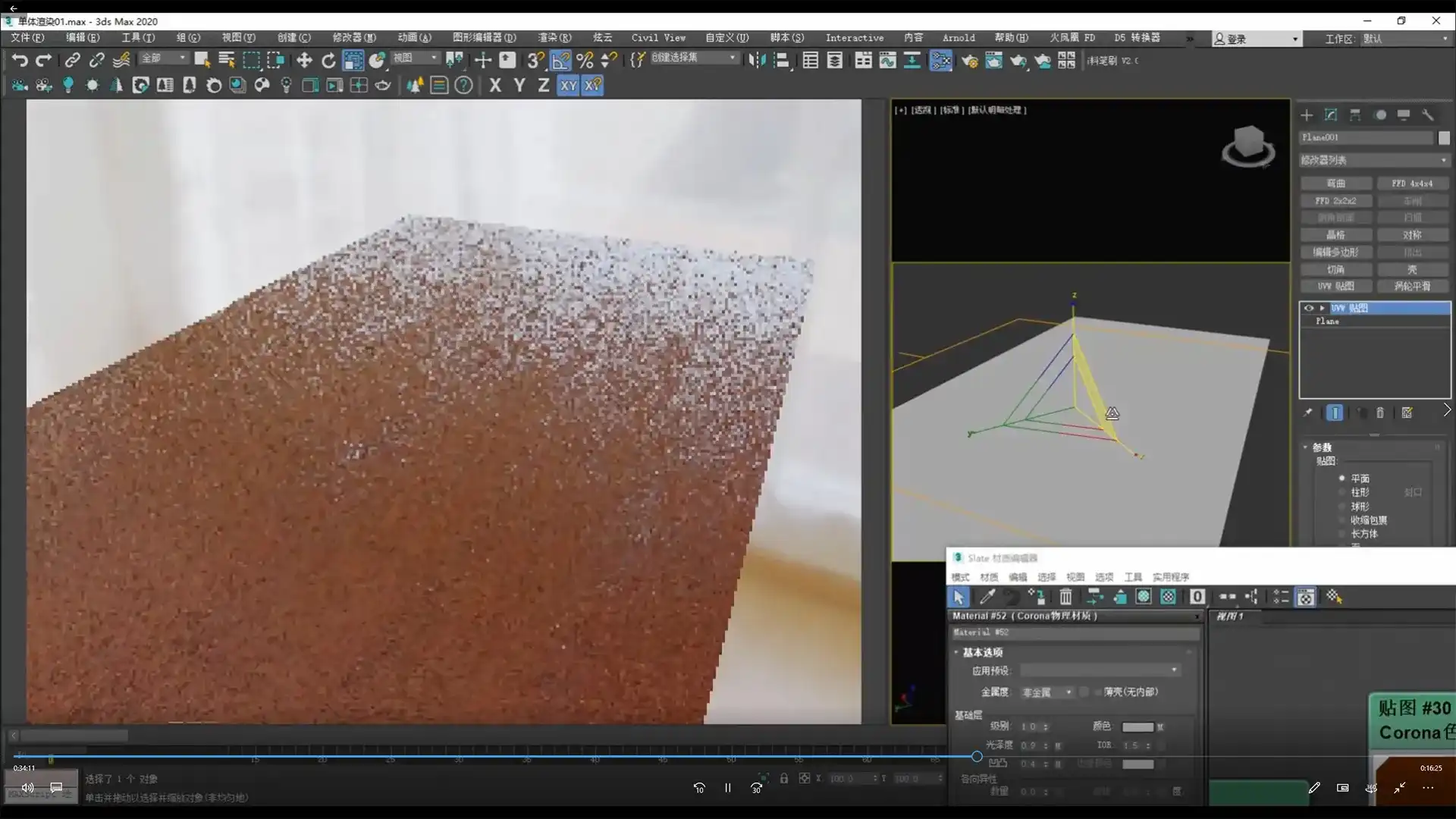Select the Move transform tool

point(304,60)
